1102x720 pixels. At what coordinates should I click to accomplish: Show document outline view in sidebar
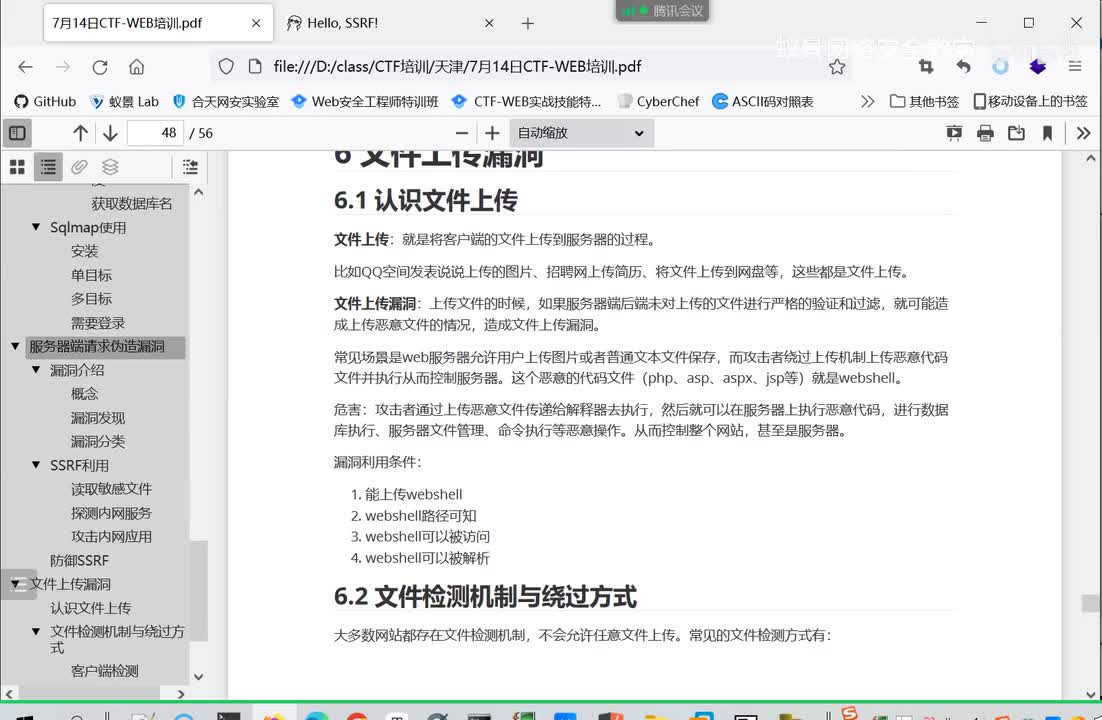(48, 167)
